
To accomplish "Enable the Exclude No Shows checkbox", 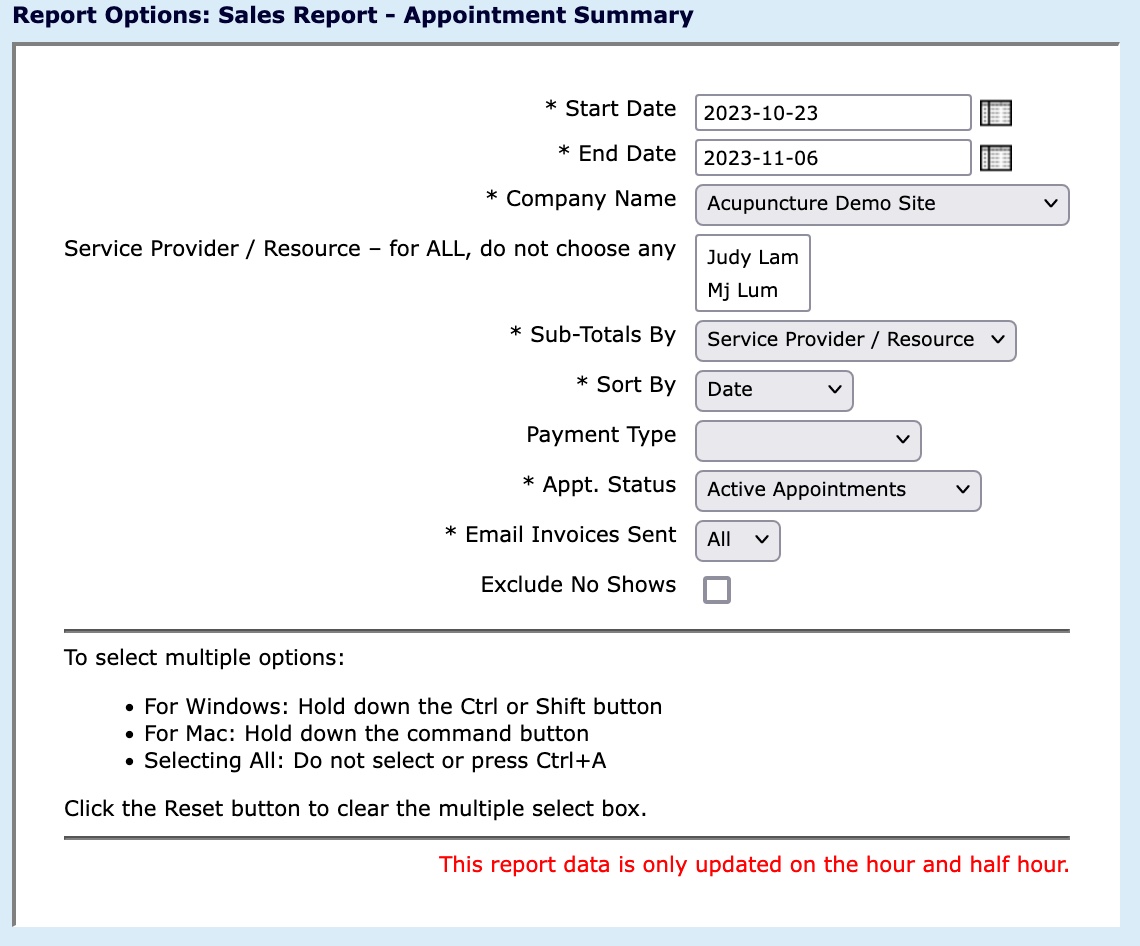I will tap(717, 590).
